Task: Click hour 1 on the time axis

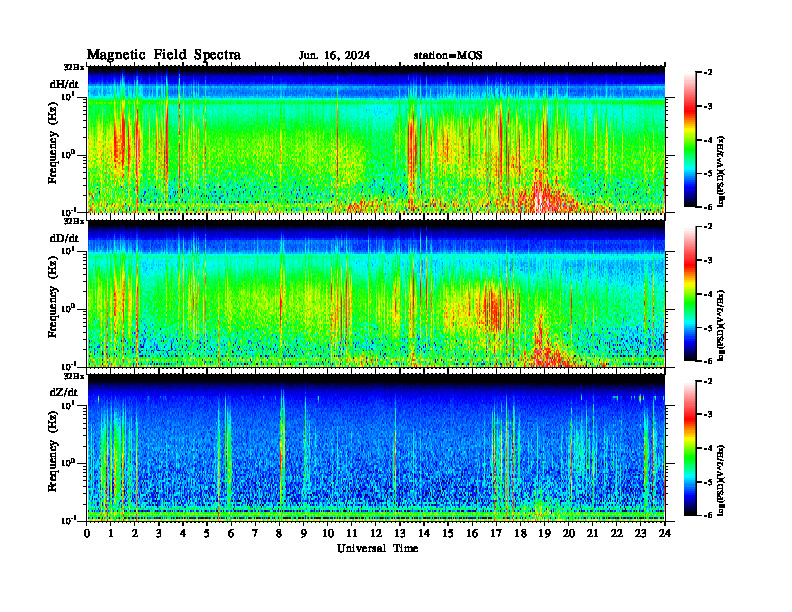Action: coord(111,533)
